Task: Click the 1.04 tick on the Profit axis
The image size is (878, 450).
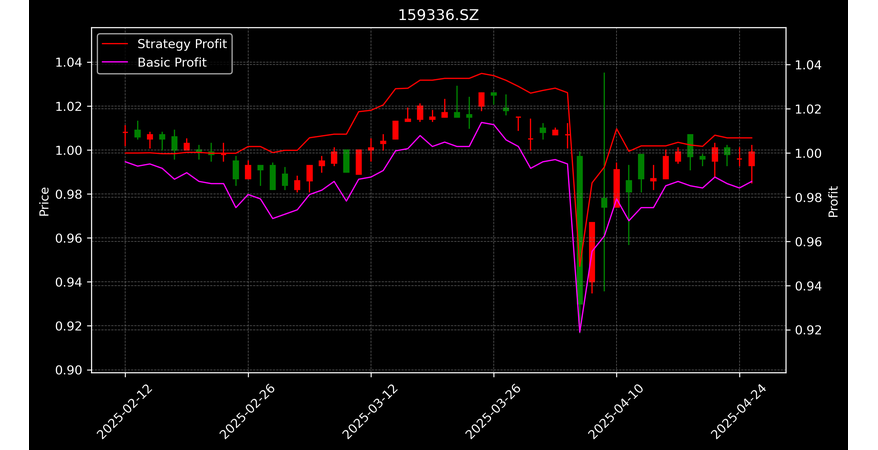Action: tap(808, 65)
